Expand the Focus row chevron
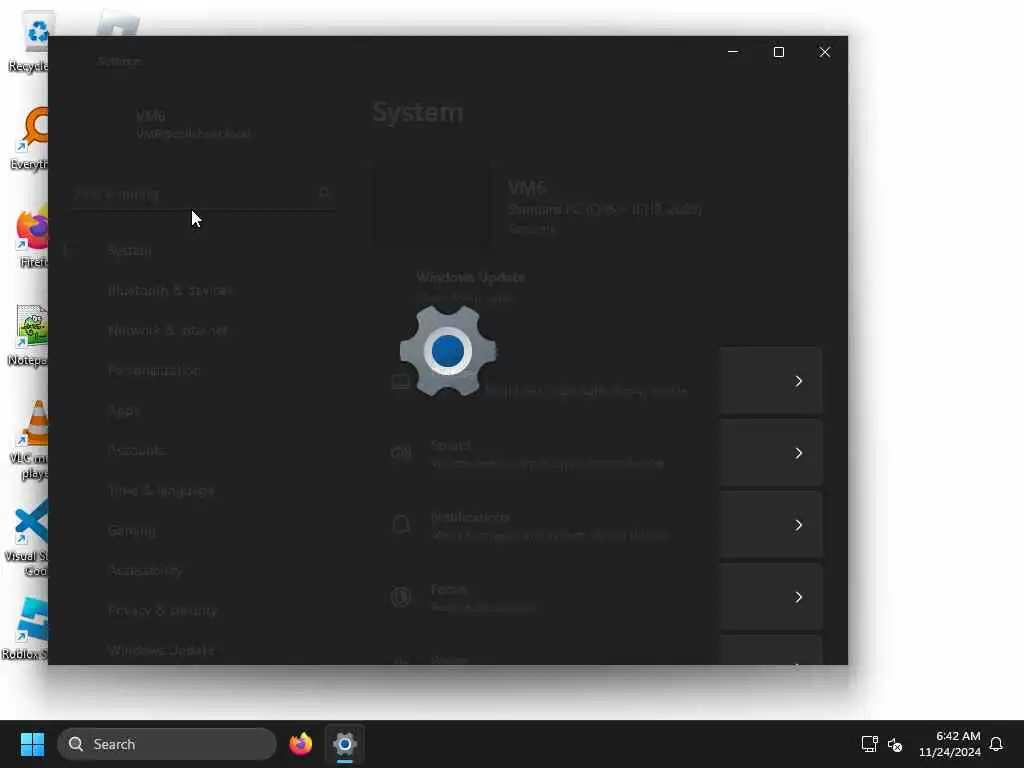 pos(798,597)
